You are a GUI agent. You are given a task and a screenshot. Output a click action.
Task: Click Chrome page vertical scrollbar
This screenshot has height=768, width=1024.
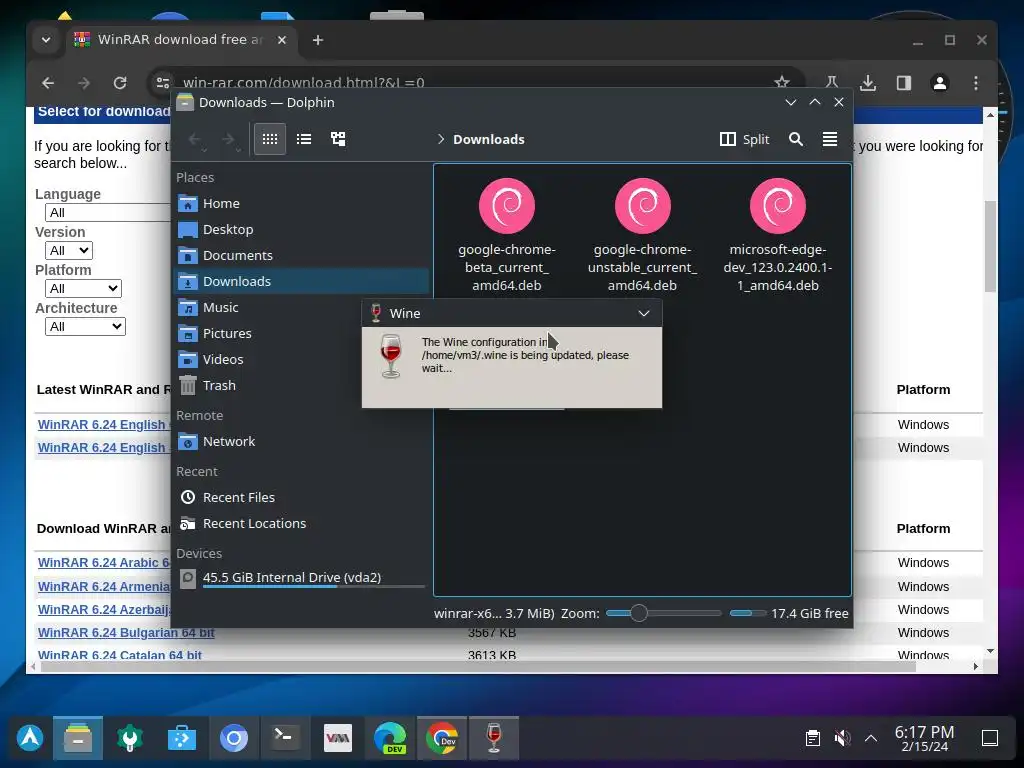(x=990, y=247)
